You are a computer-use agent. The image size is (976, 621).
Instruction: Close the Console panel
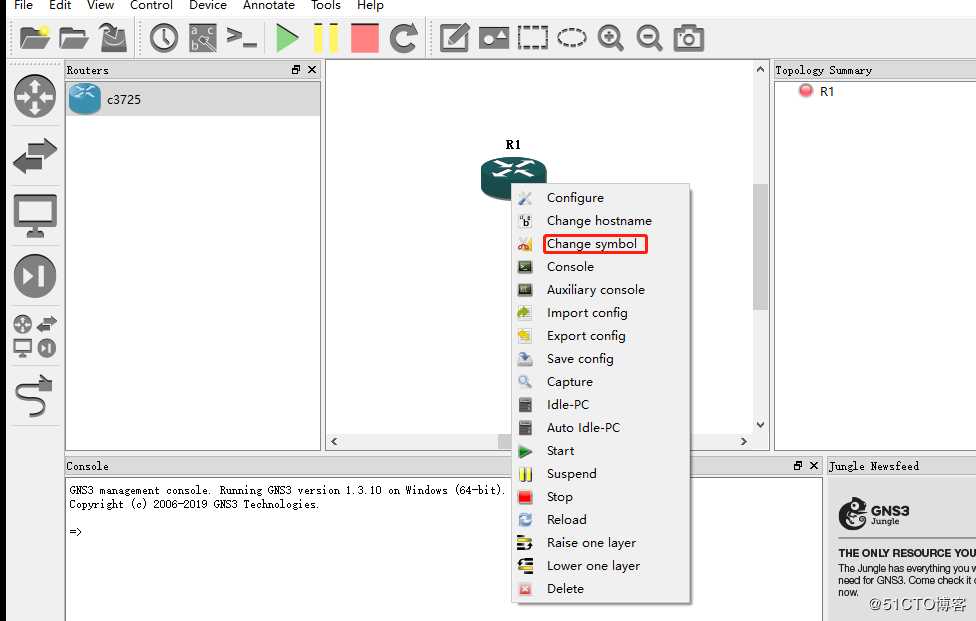pyautogui.click(x=814, y=465)
